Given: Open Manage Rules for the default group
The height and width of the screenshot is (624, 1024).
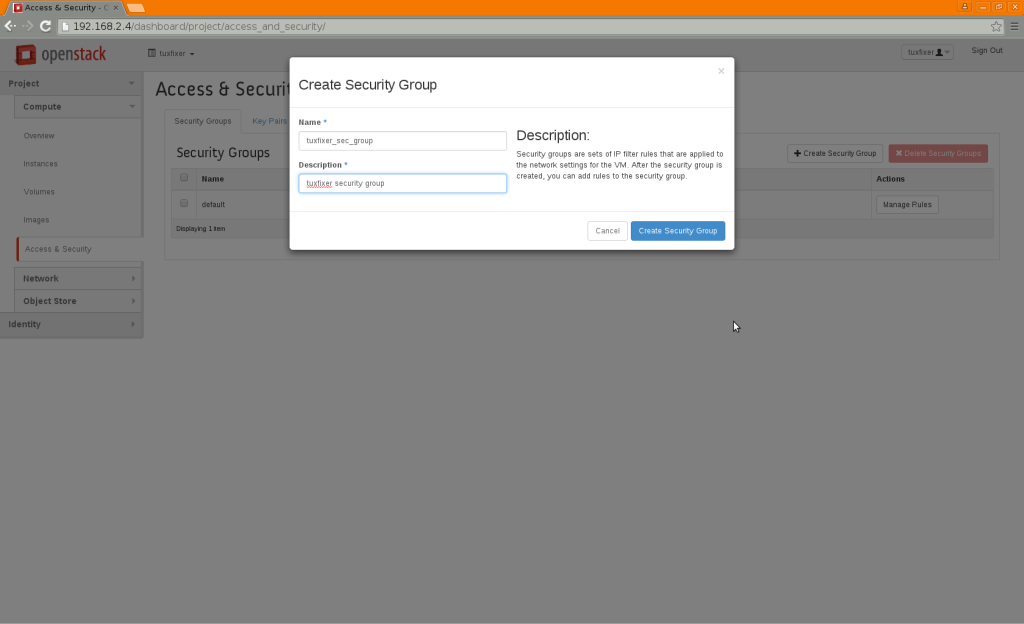Looking at the screenshot, I should point(906,203).
